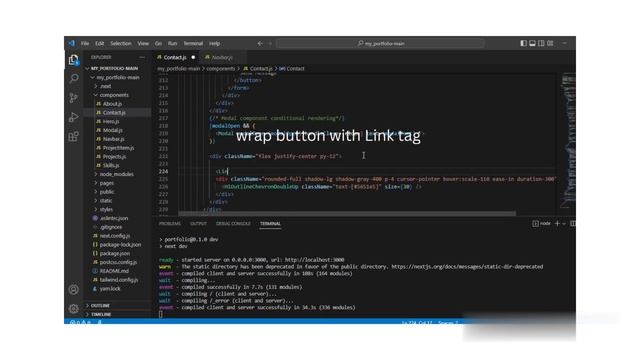Switch to the Contact.js editor tab

pos(175,58)
